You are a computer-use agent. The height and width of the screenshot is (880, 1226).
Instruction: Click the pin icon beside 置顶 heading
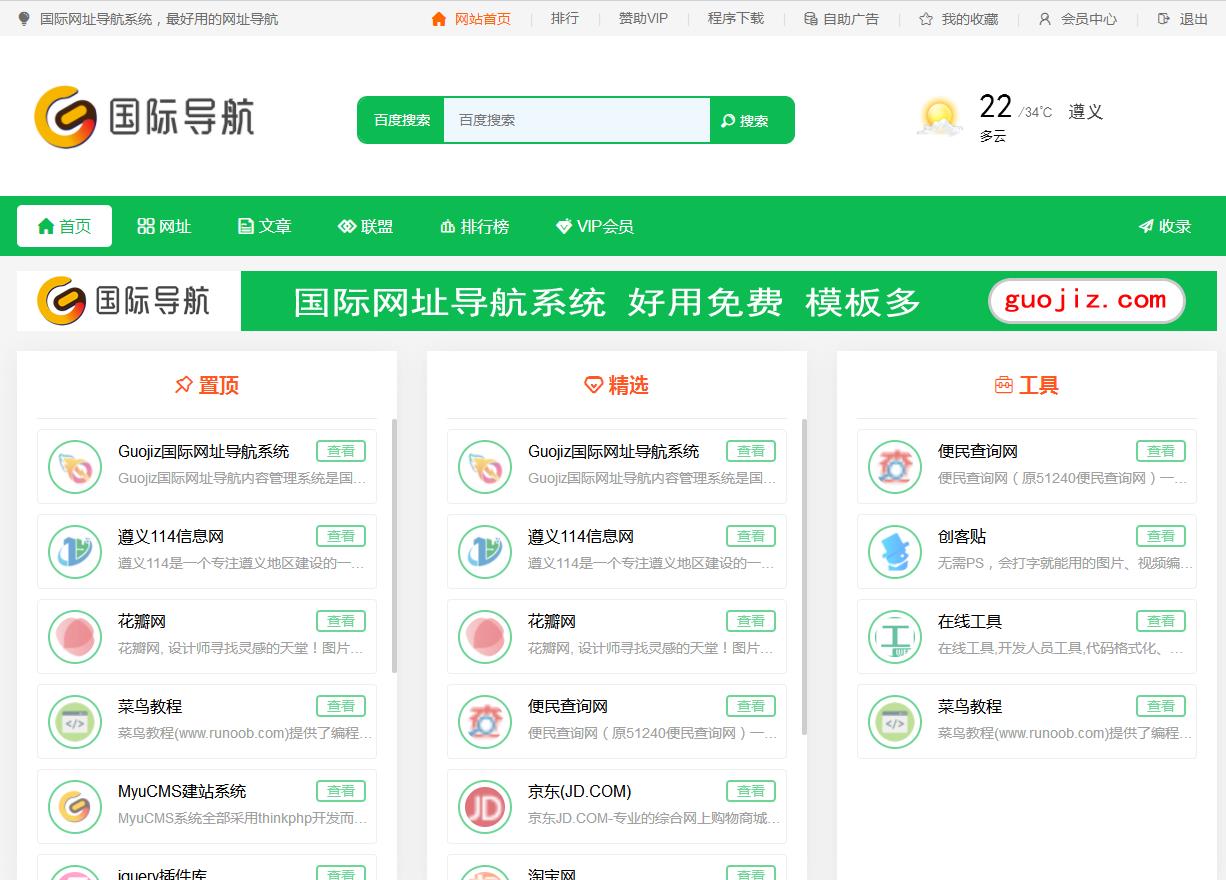pos(183,385)
